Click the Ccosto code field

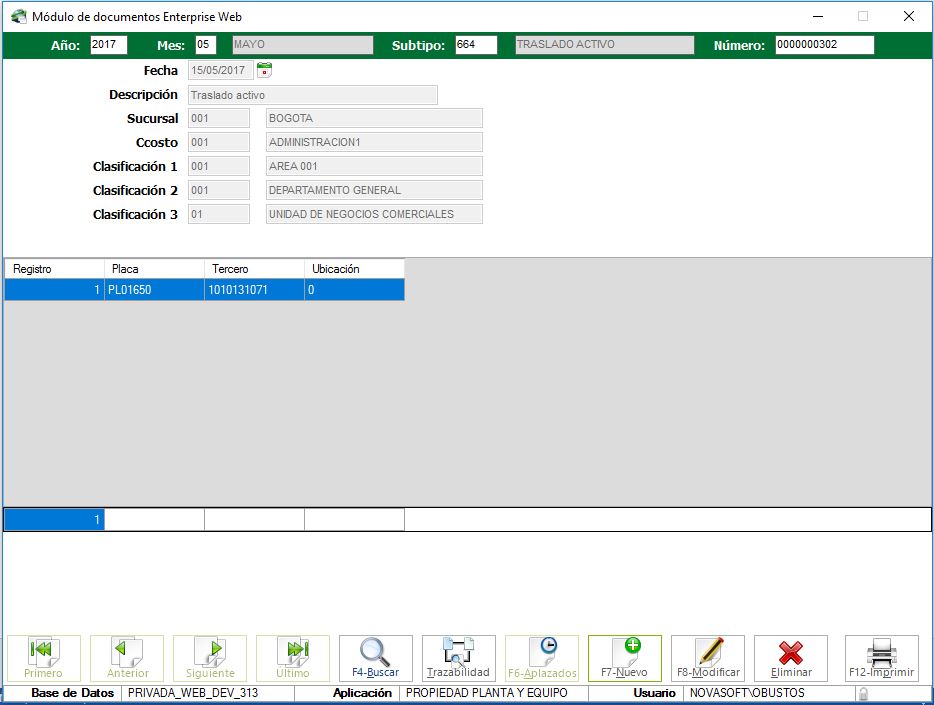pos(219,142)
